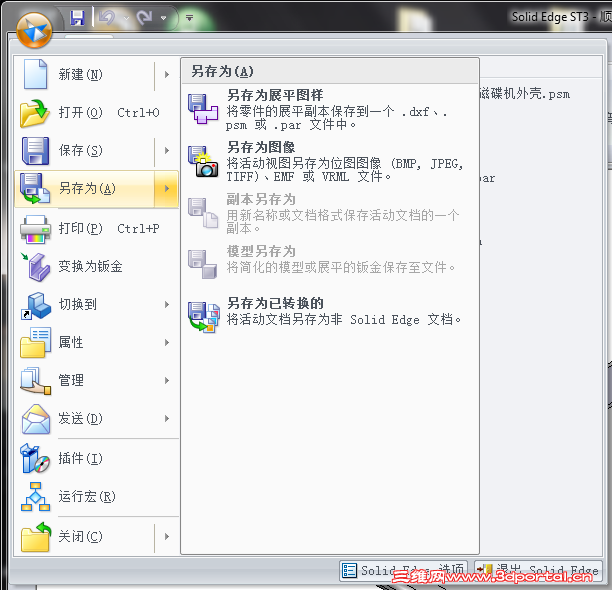Click the 另存为图像 camera icon
The width and height of the screenshot is (612, 590).
click(x=203, y=162)
